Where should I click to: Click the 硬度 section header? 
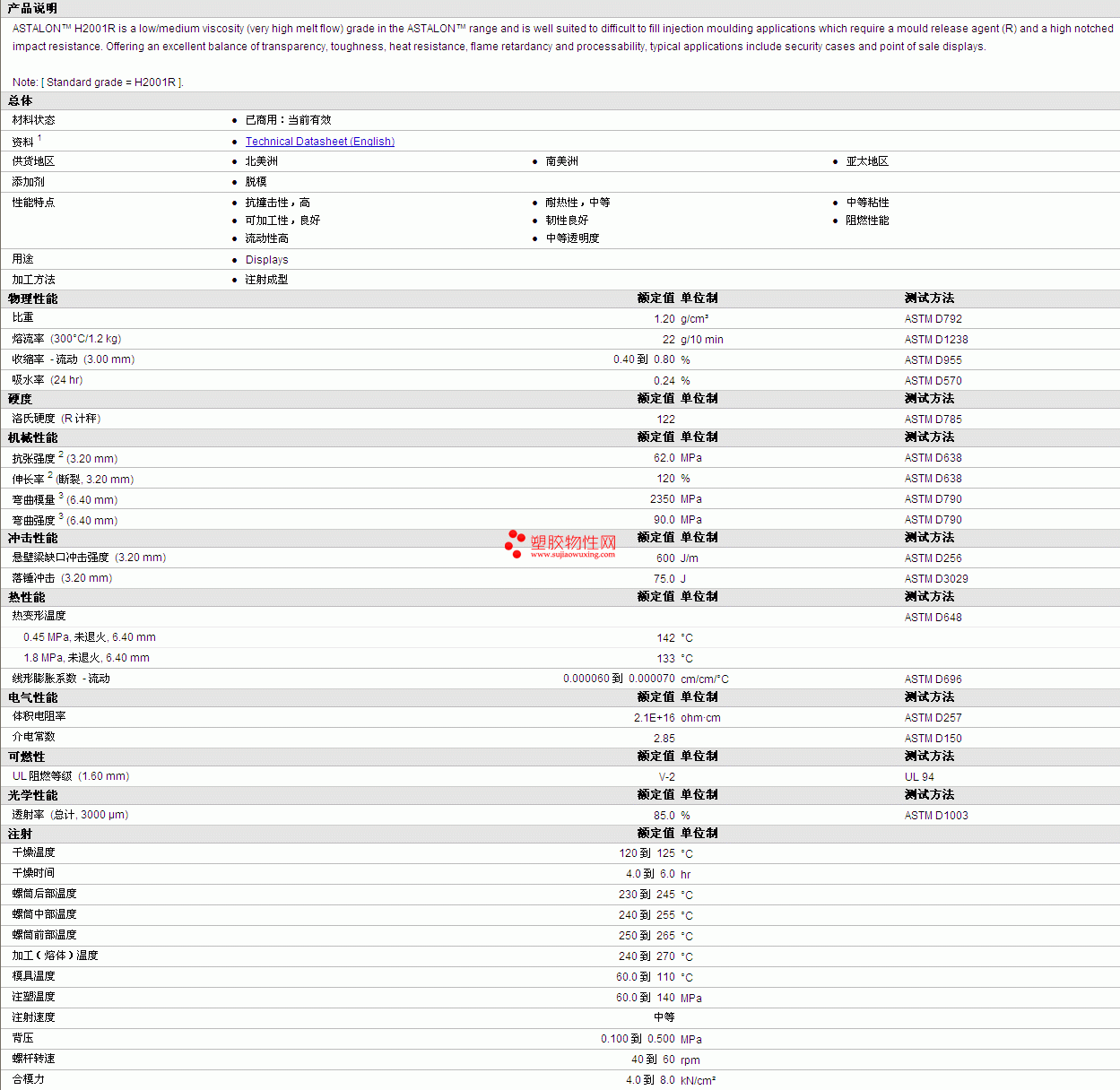pos(20,399)
